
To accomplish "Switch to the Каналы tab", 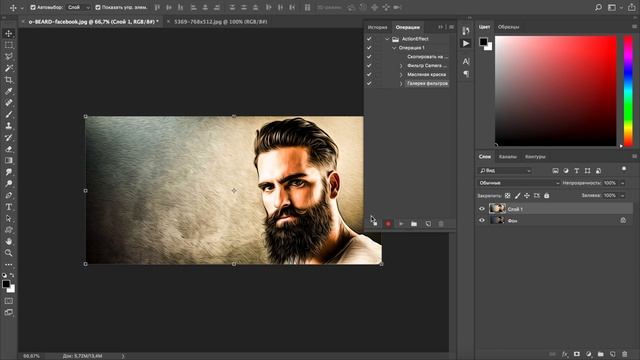I will pos(507,157).
